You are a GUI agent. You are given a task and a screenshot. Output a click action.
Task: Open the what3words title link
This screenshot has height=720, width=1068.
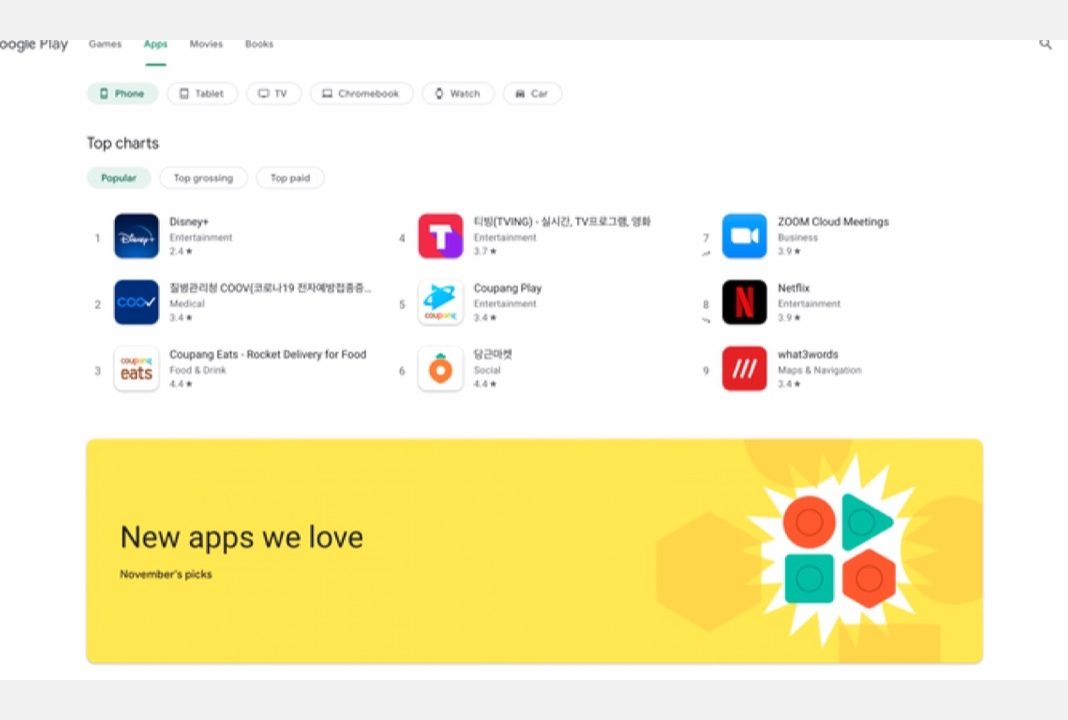point(808,355)
